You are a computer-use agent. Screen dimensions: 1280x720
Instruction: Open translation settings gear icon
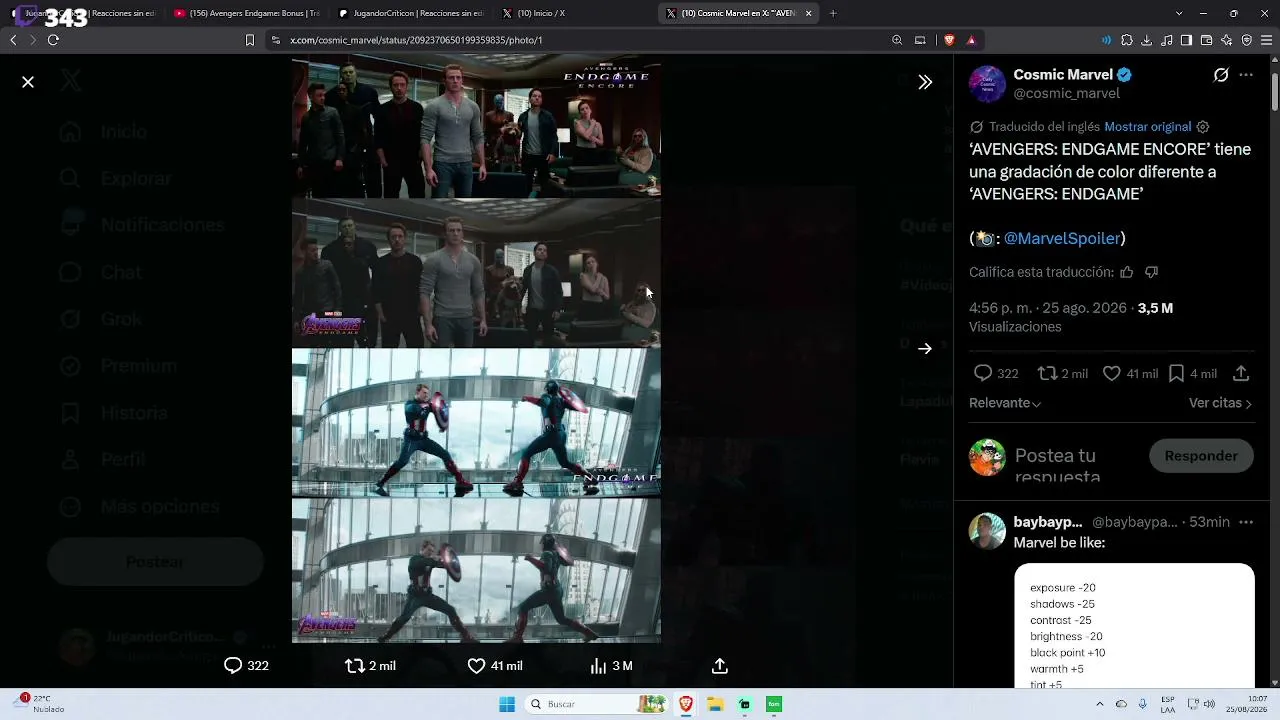pos(1203,127)
